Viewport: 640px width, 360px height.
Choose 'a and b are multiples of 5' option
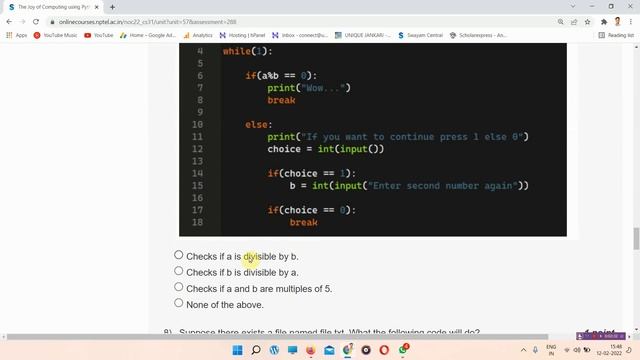pyautogui.click(x=178, y=287)
